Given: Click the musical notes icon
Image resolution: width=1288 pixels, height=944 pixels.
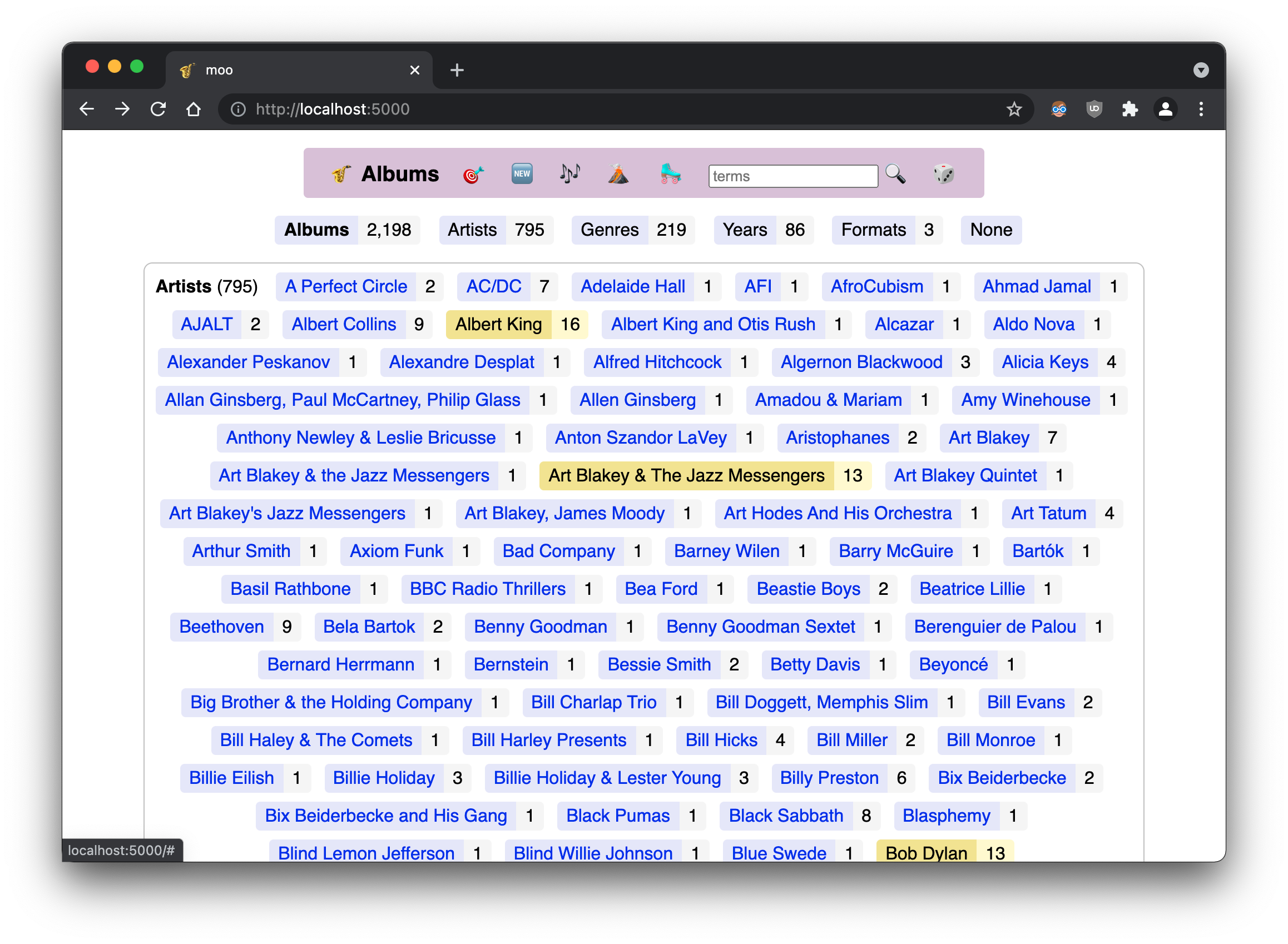Looking at the screenshot, I should point(570,173).
